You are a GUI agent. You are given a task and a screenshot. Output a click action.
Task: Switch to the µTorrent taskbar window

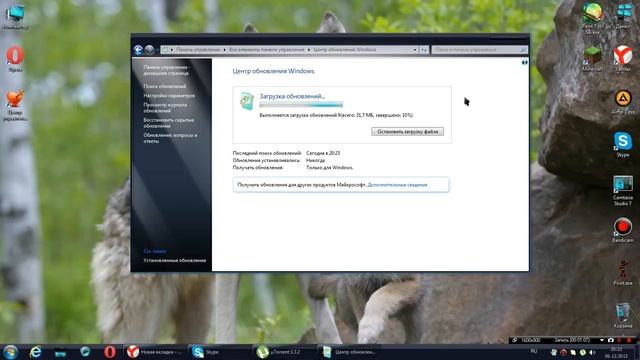(284, 352)
